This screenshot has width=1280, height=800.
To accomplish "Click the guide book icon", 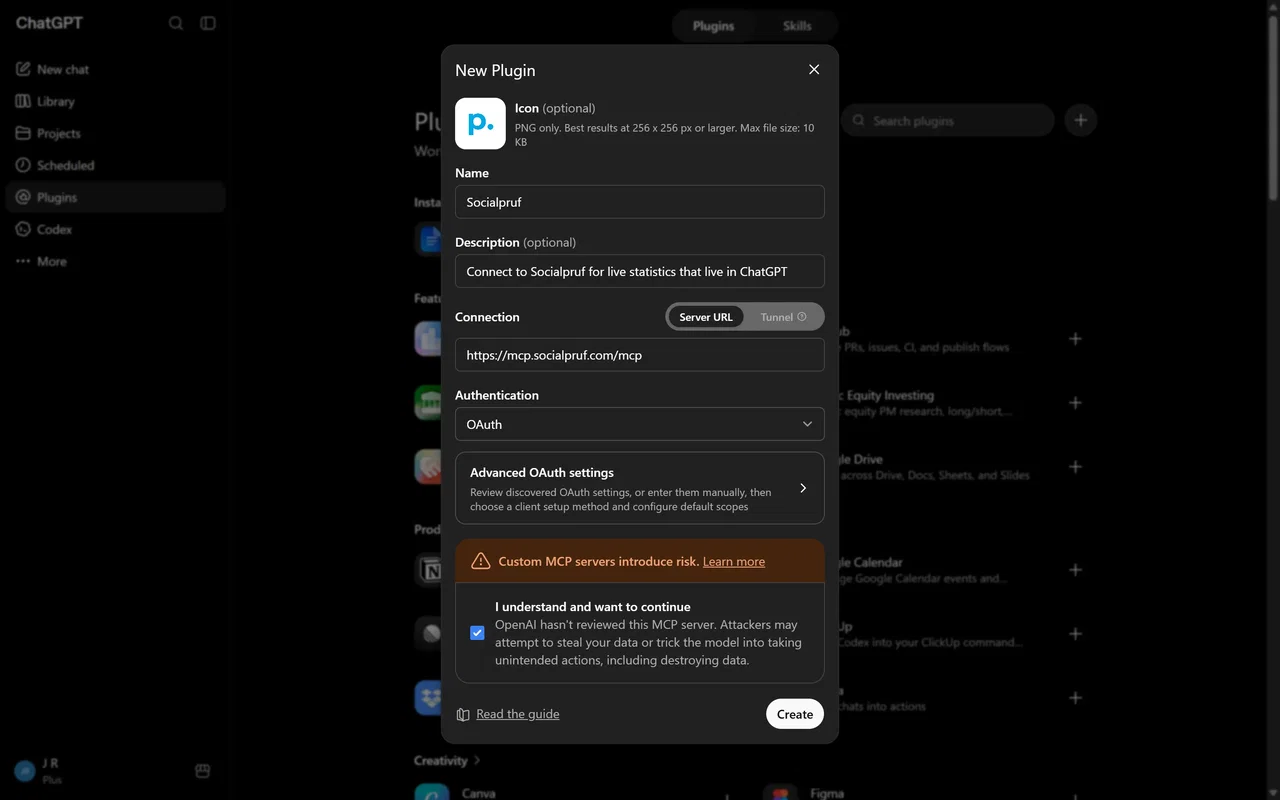I will [463, 714].
